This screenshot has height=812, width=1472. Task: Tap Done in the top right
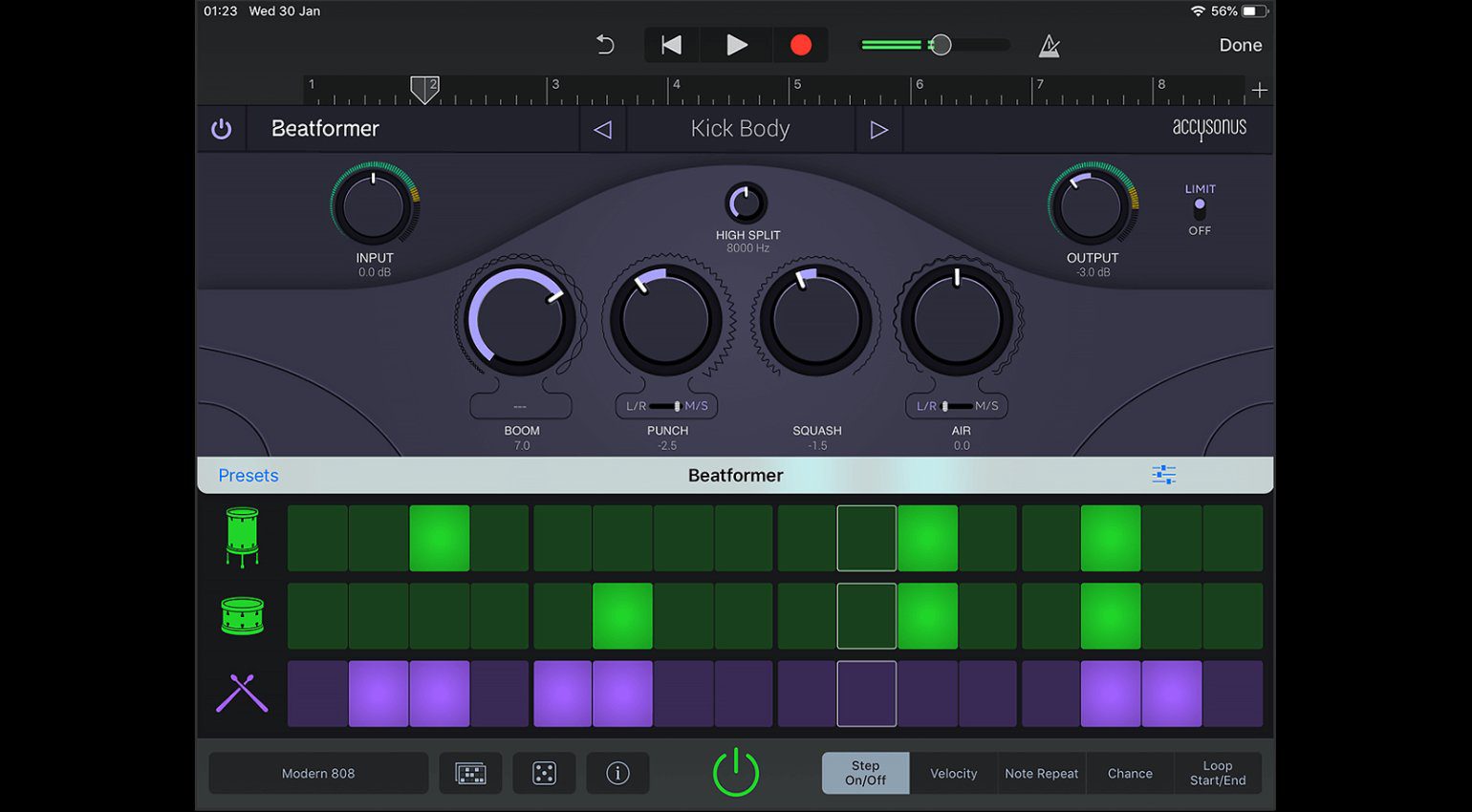1240,45
